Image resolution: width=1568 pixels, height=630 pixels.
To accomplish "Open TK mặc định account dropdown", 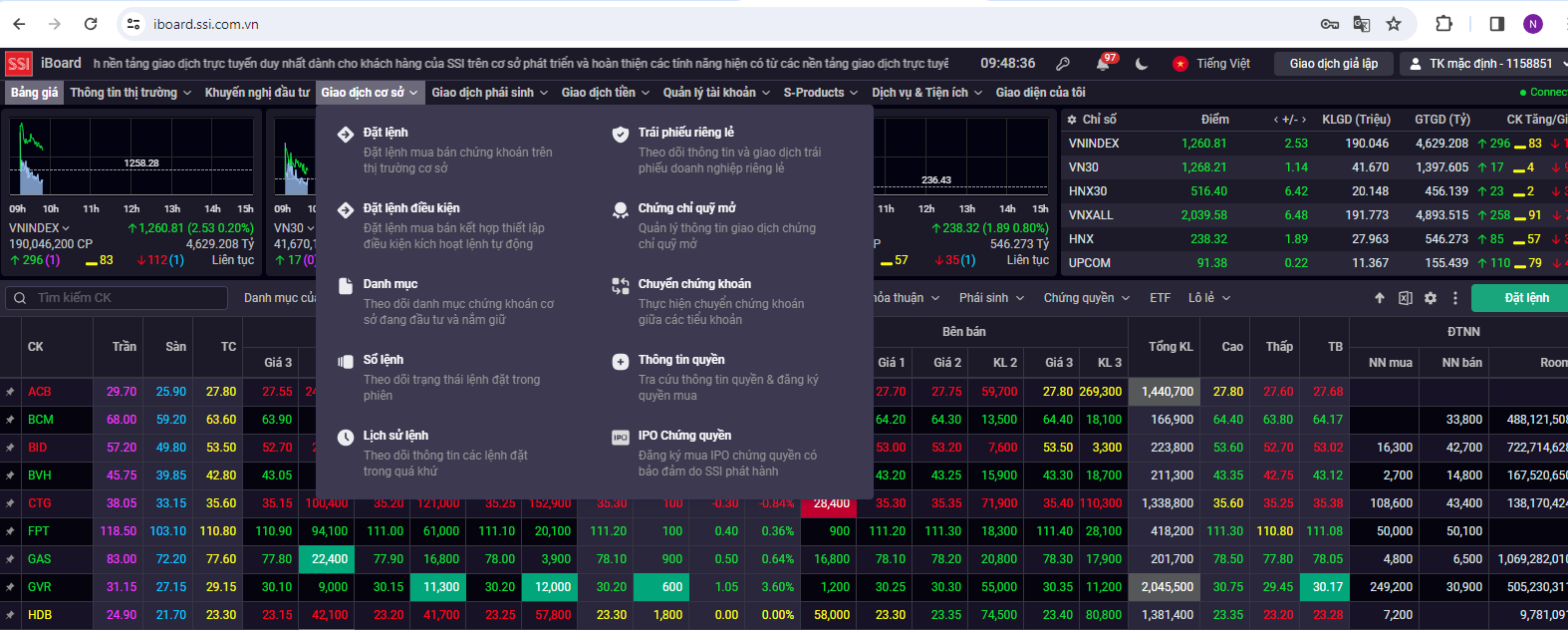I will [x=1483, y=64].
